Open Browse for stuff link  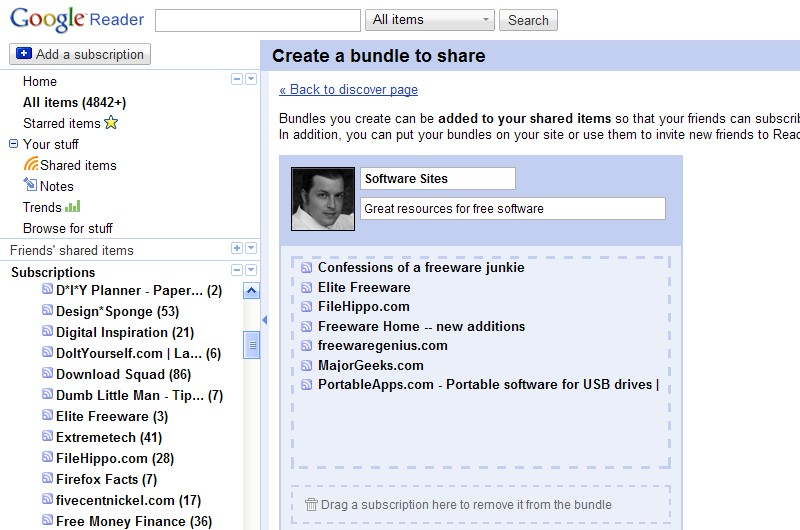(x=68, y=228)
